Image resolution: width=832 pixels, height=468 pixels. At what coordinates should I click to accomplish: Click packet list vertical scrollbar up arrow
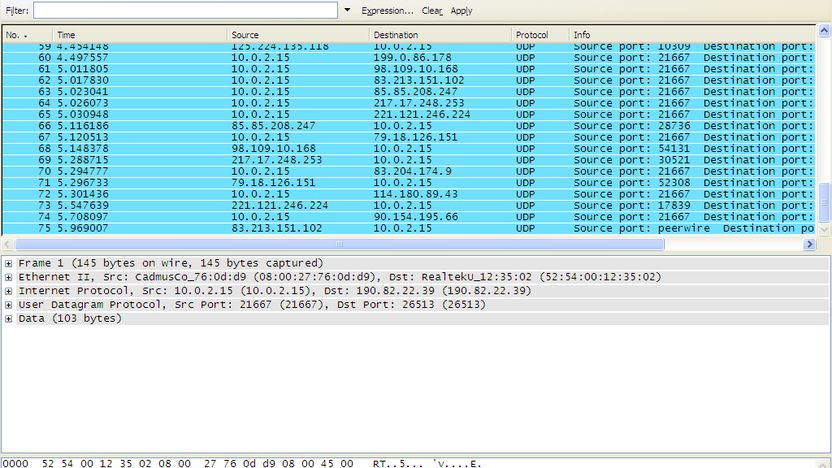[x=824, y=31]
